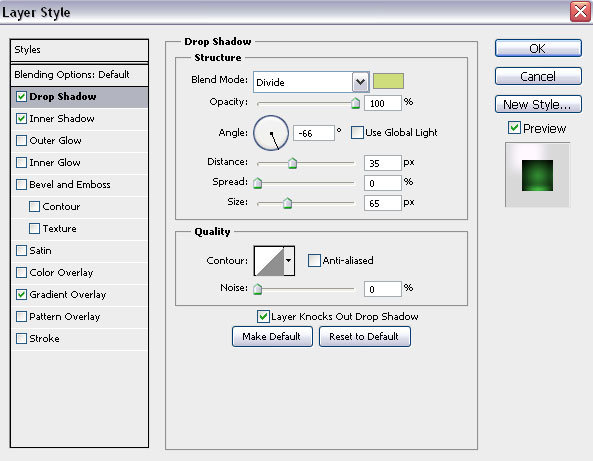Disable Layer Knocks Out Drop Shadow
593x461 pixels.
click(263, 316)
